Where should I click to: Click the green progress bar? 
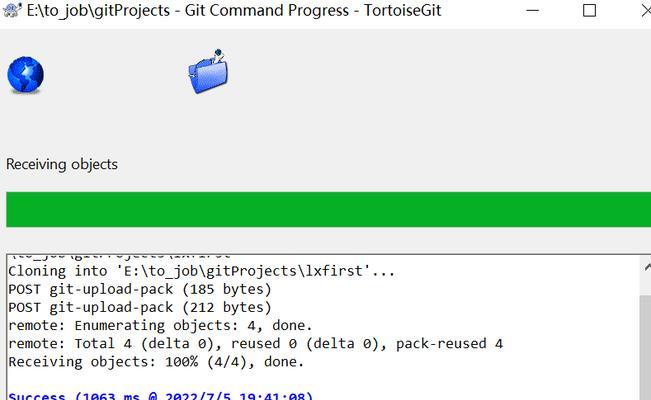click(x=328, y=209)
